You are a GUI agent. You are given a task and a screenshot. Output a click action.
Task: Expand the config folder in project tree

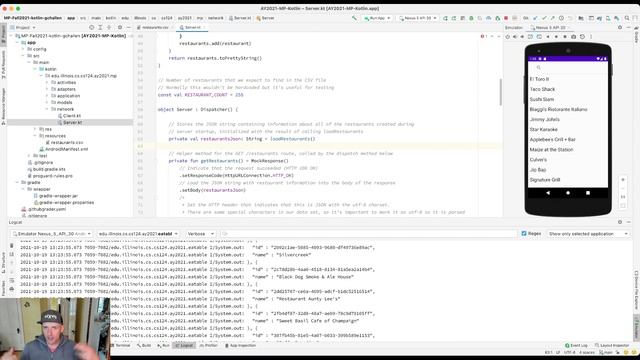tap(23, 49)
